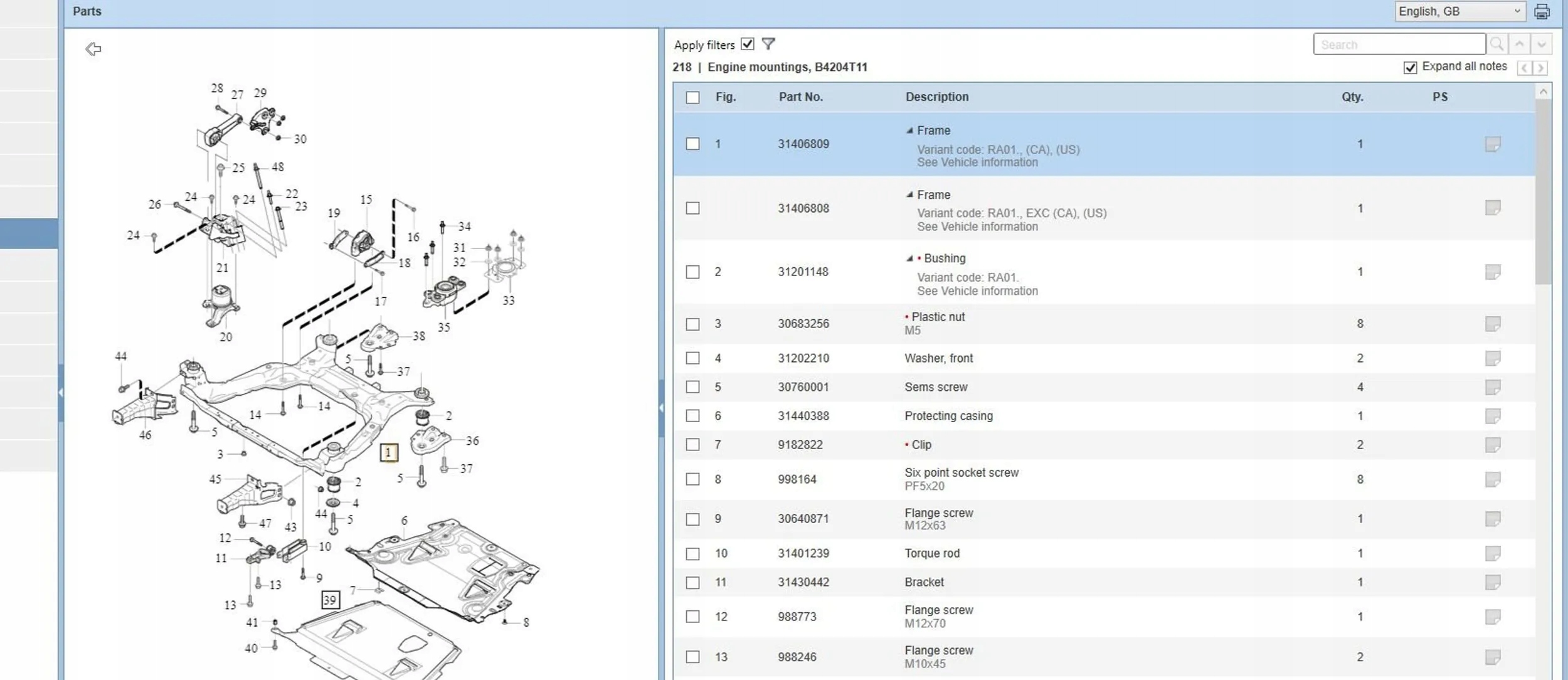Screen dimensions: 1568x680
Task: Open note icon for part 31406809
Action: point(1492,144)
